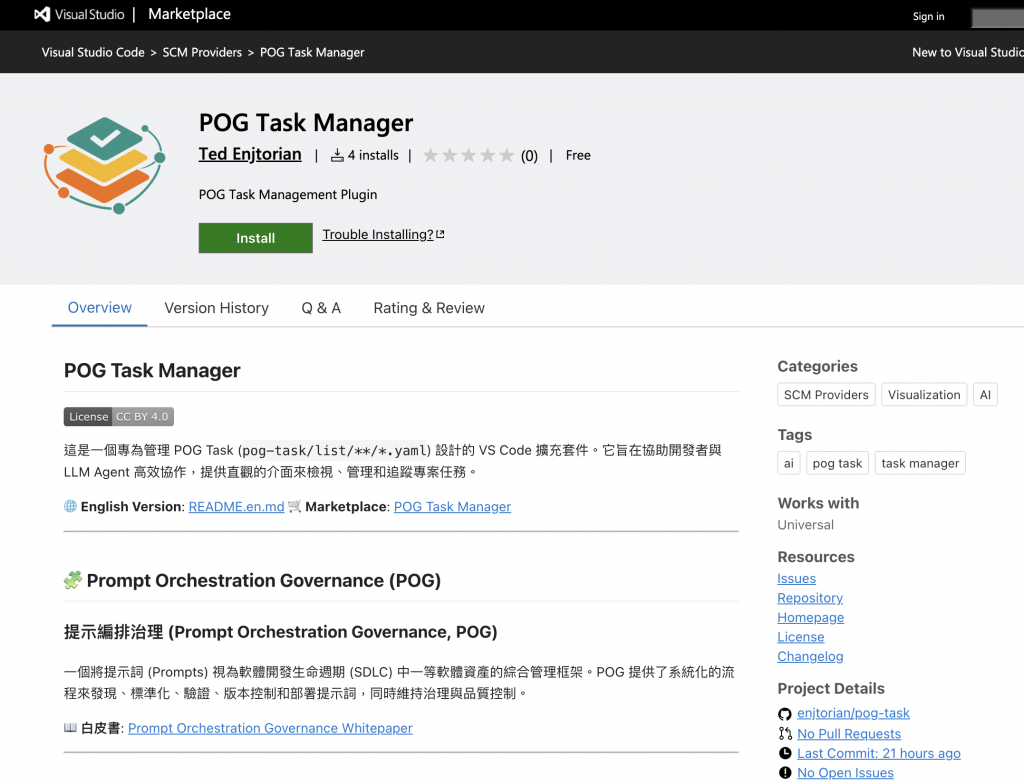The height and width of the screenshot is (784, 1024).
Task: Click the GitHub icon beside enjtorian/pog-task
Action: pyautogui.click(x=784, y=713)
